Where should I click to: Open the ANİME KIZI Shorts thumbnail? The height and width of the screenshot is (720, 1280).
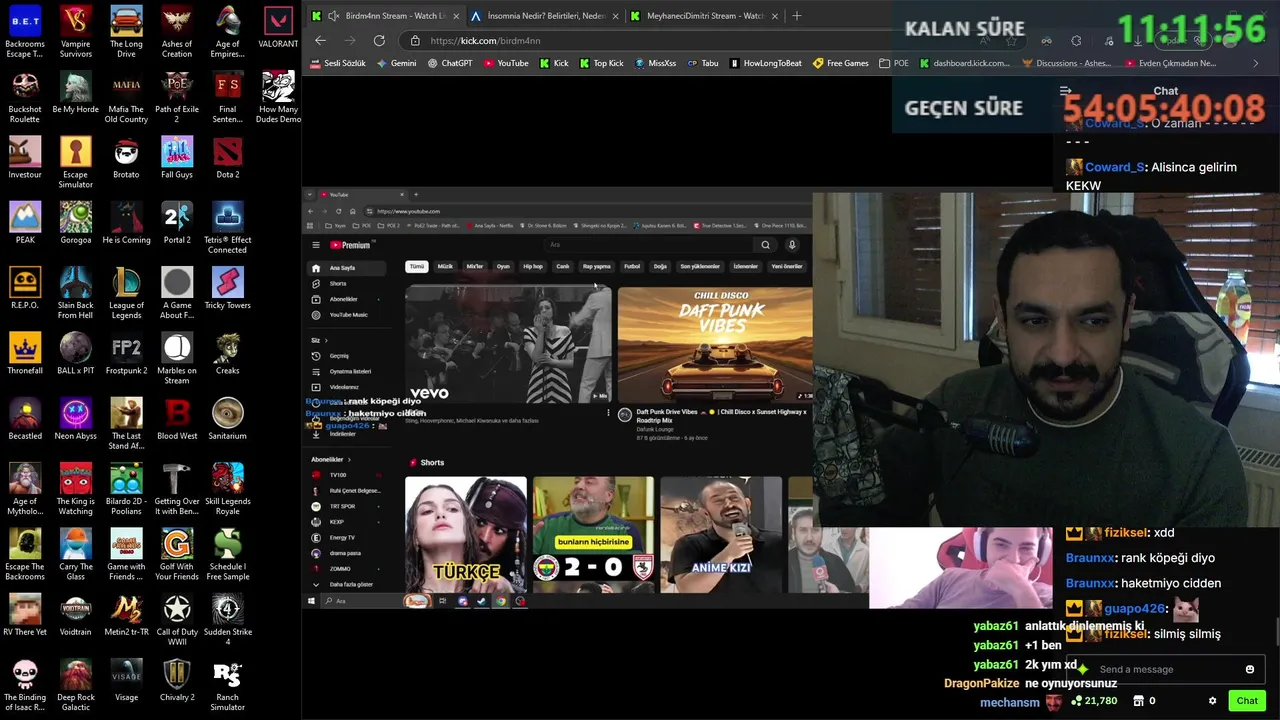[x=721, y=535]
